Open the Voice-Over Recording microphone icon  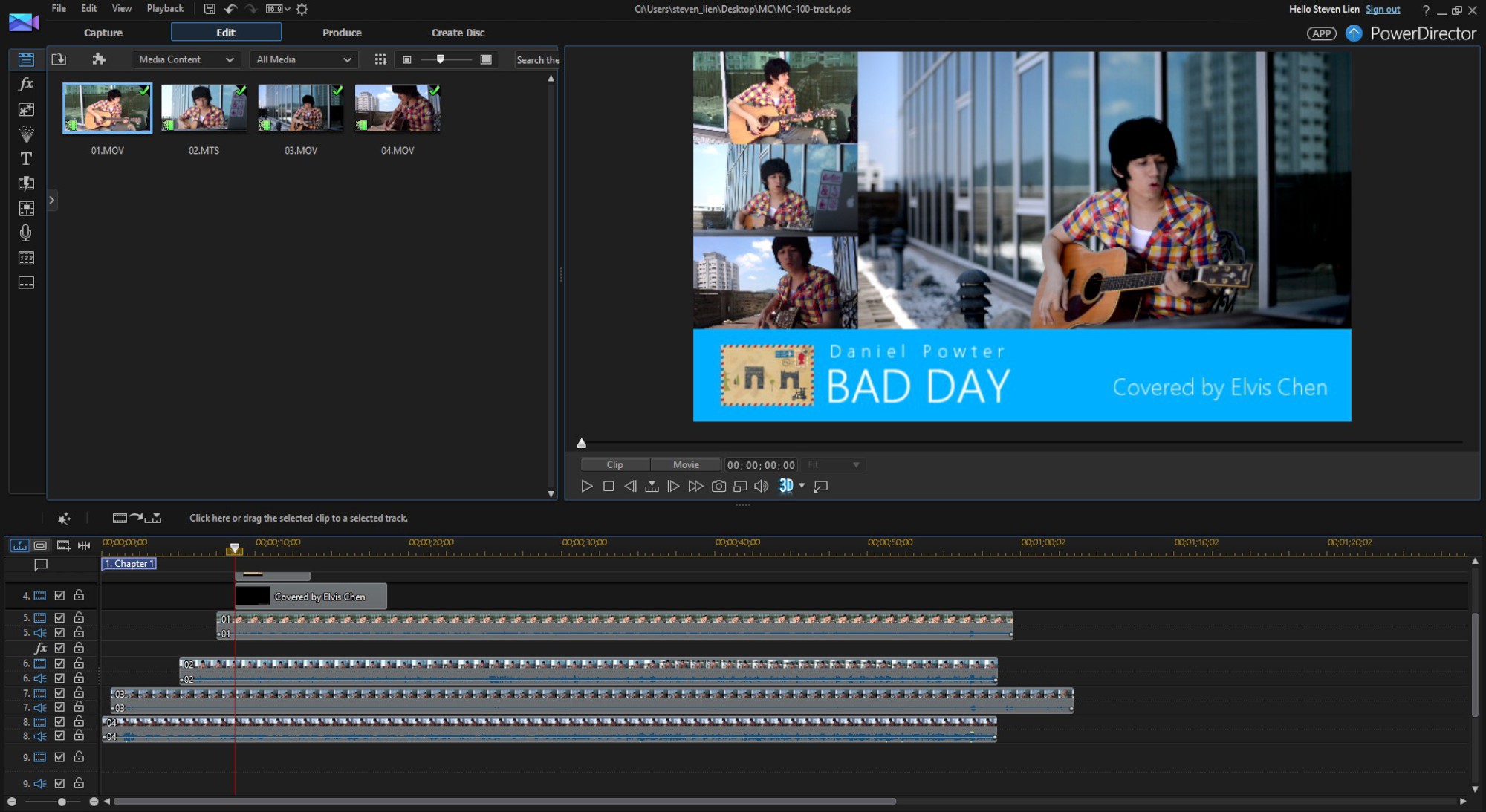[x=26, y=233]
